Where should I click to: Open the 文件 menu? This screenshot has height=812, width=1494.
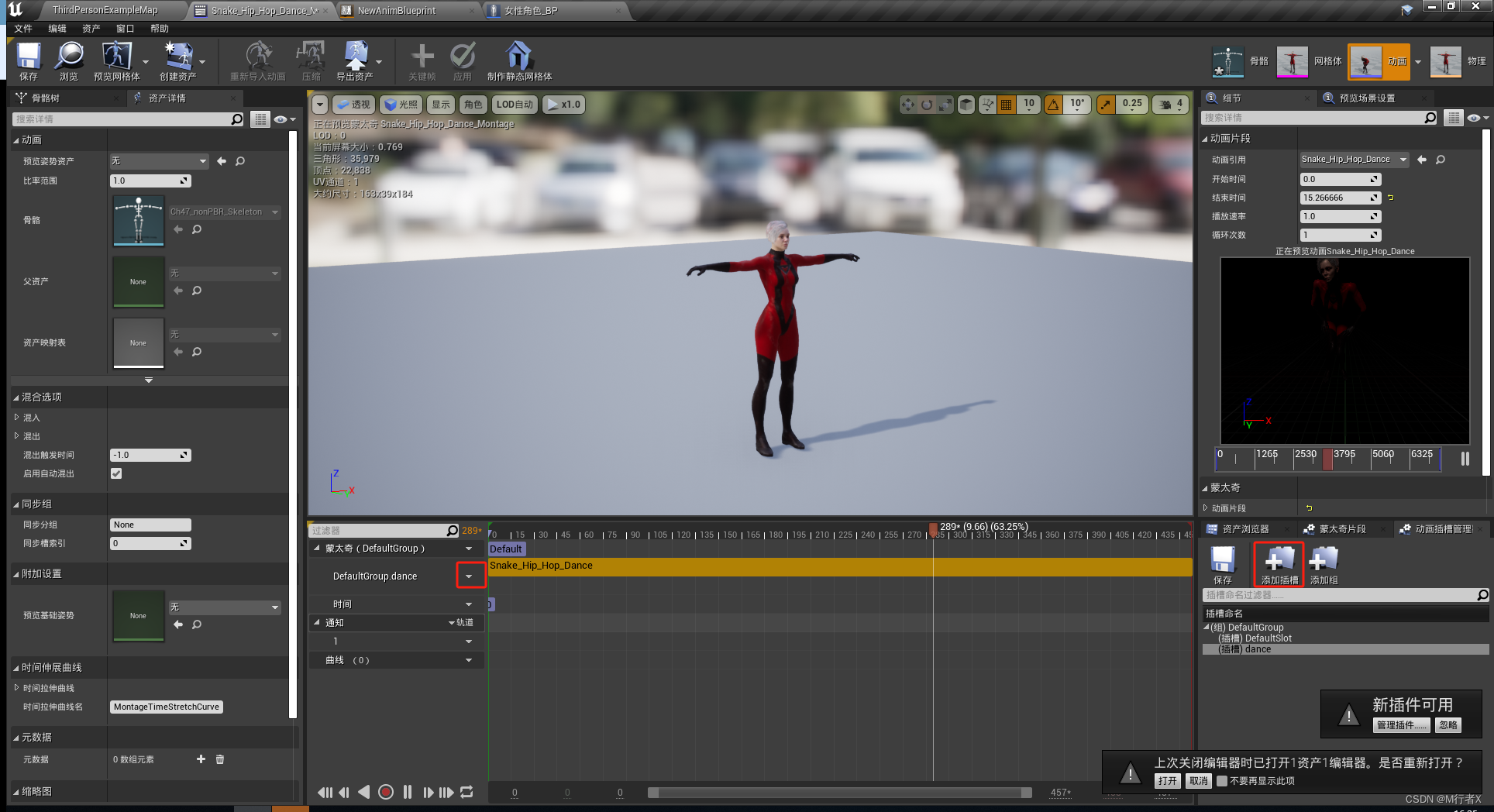pos(23,29)
